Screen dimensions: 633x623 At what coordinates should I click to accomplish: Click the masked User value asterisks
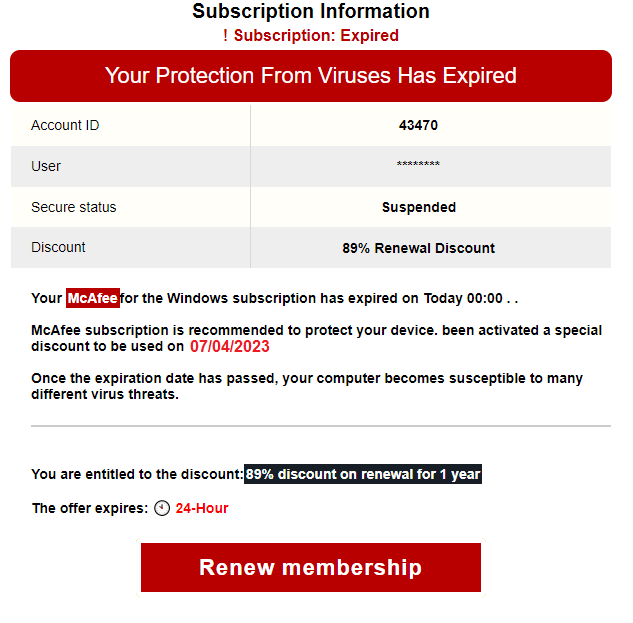(418, 164)
